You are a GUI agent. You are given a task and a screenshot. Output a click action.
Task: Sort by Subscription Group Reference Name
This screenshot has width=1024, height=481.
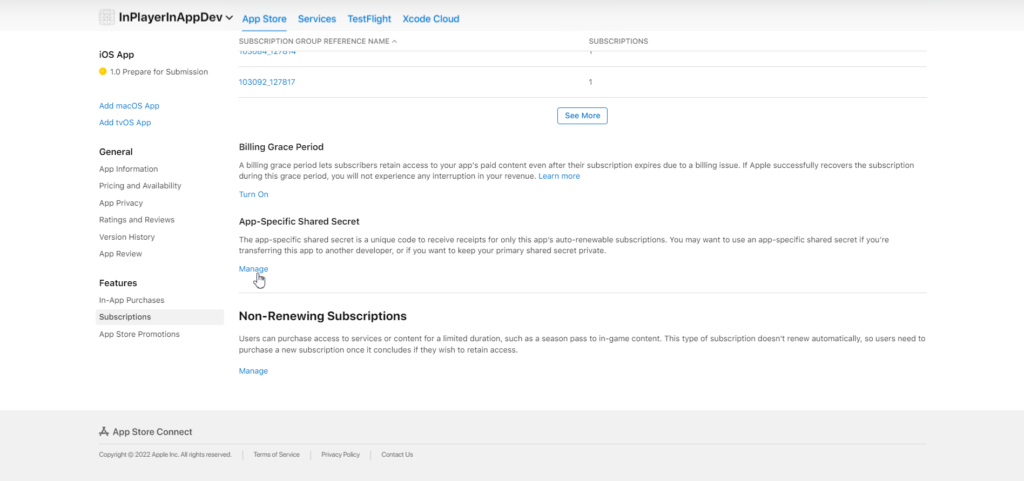[x=318, y=41]
